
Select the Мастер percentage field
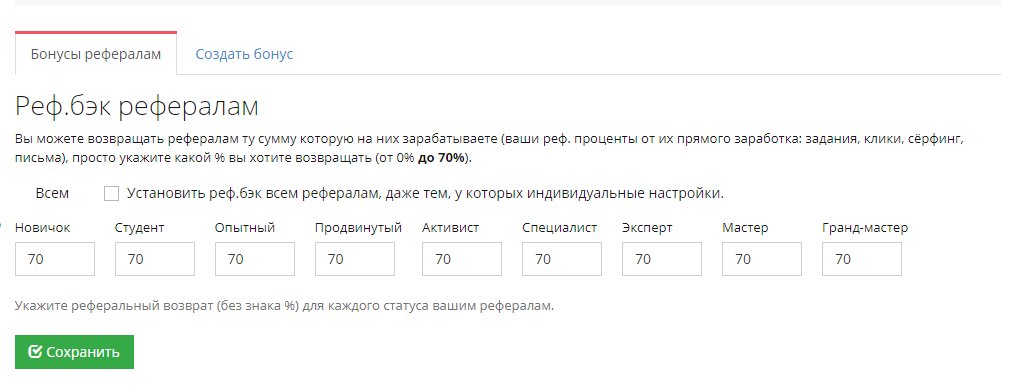pos(762,259)
